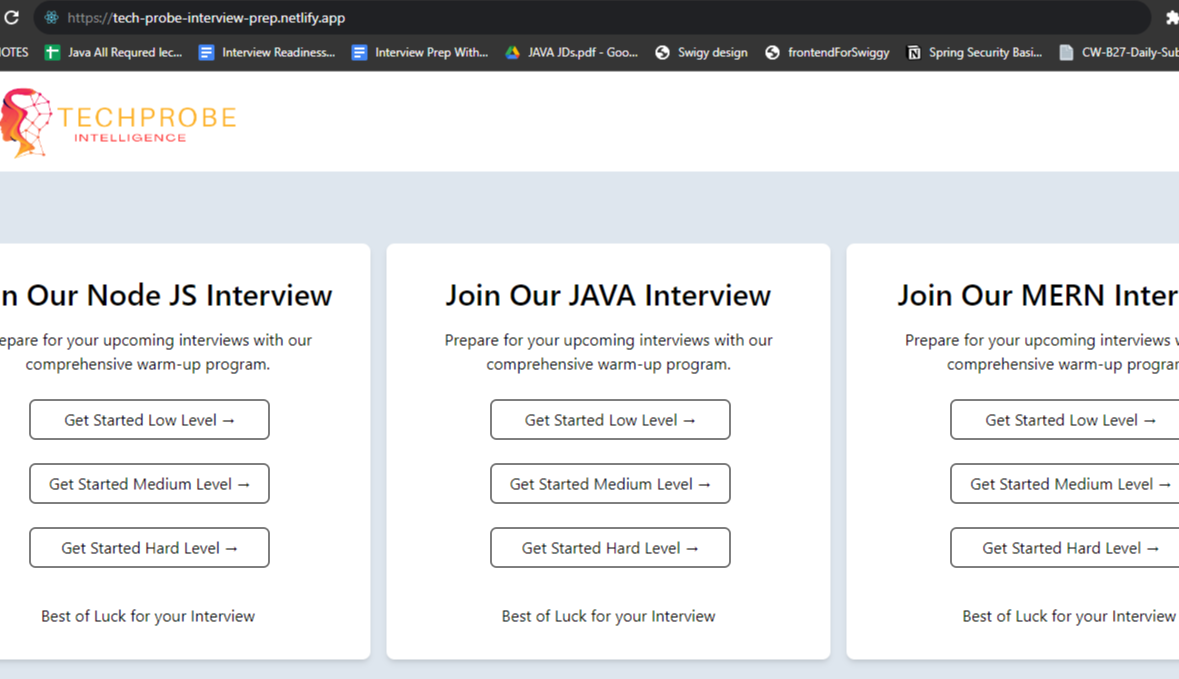Screen dimensions: 1179x679
Task: Open the extensions puzzle icon
Action: [1171, 17]
